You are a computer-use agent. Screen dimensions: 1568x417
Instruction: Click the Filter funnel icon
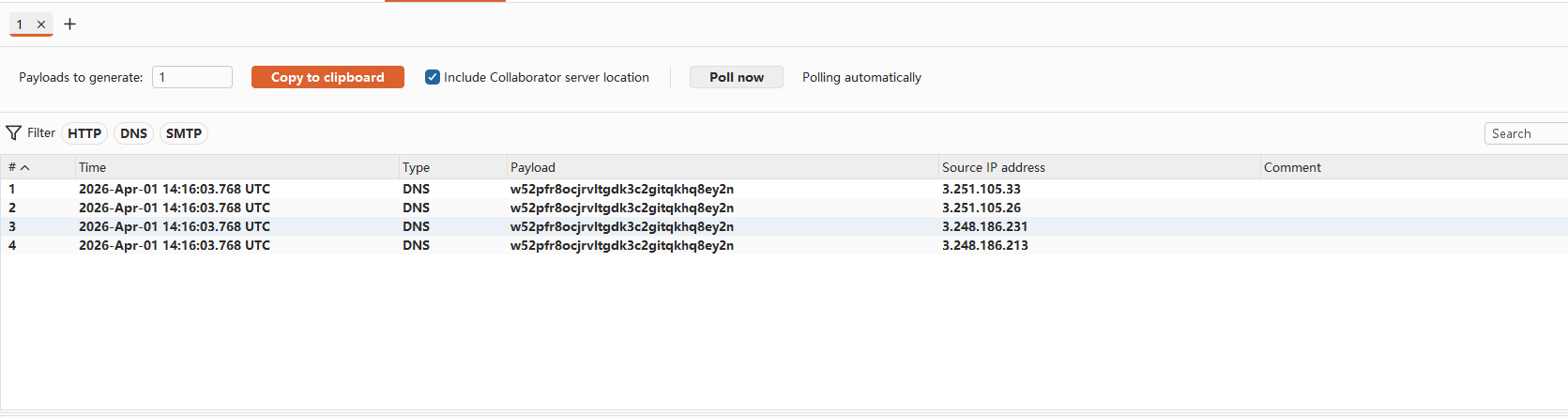(13, 133)
